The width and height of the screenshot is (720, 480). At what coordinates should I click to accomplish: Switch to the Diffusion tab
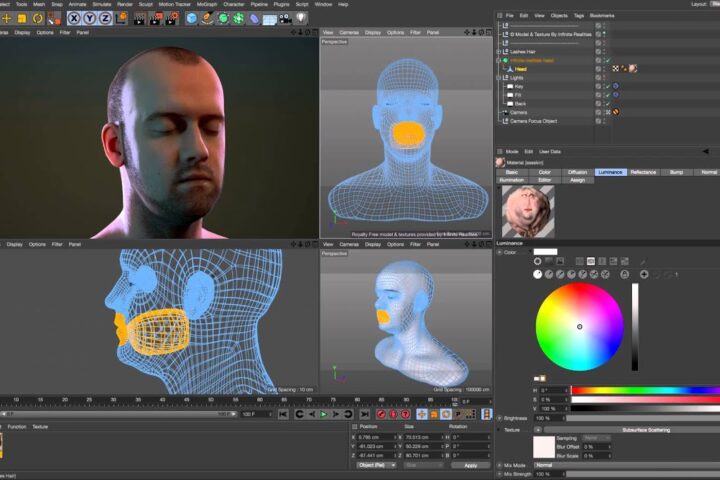tap(577, 172)
